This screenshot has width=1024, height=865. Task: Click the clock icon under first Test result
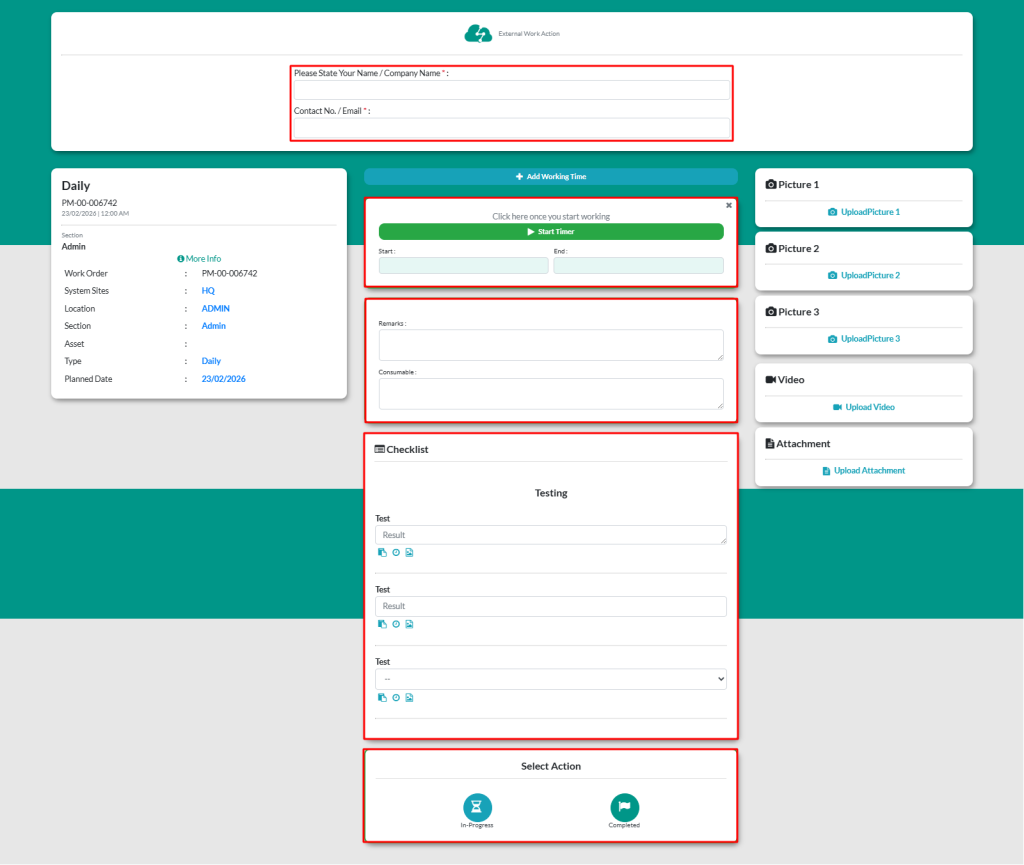[x=396, y=553]
